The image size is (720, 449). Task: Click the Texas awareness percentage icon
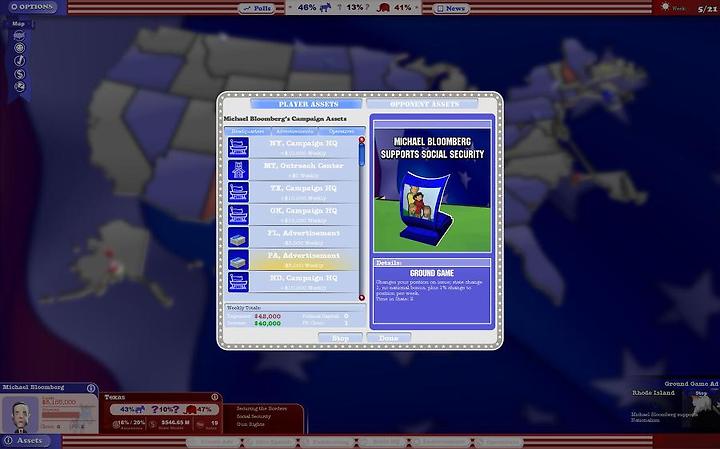[x=116, y=424]
